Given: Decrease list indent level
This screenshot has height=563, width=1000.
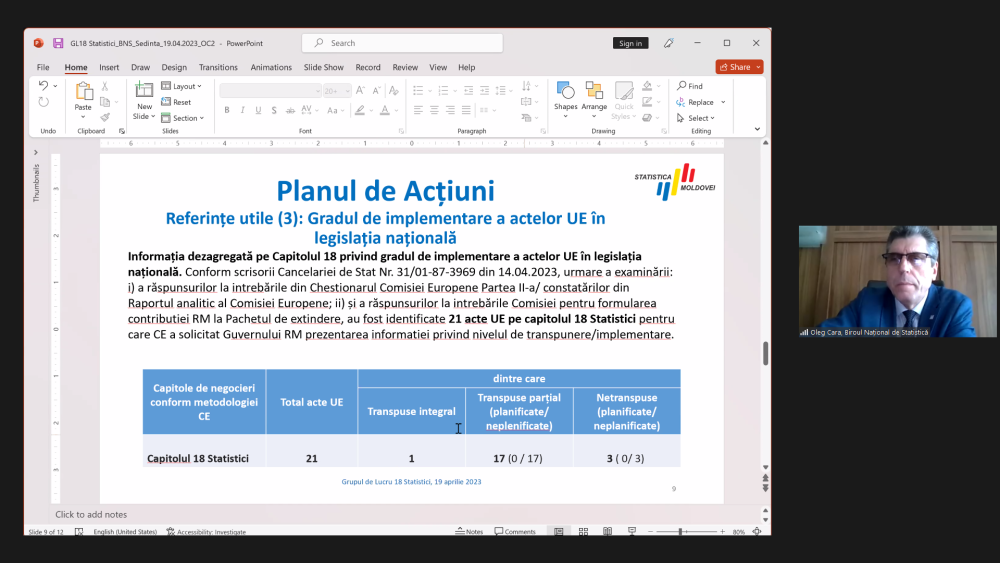Looking at the screenshot, I should (469, 91).
